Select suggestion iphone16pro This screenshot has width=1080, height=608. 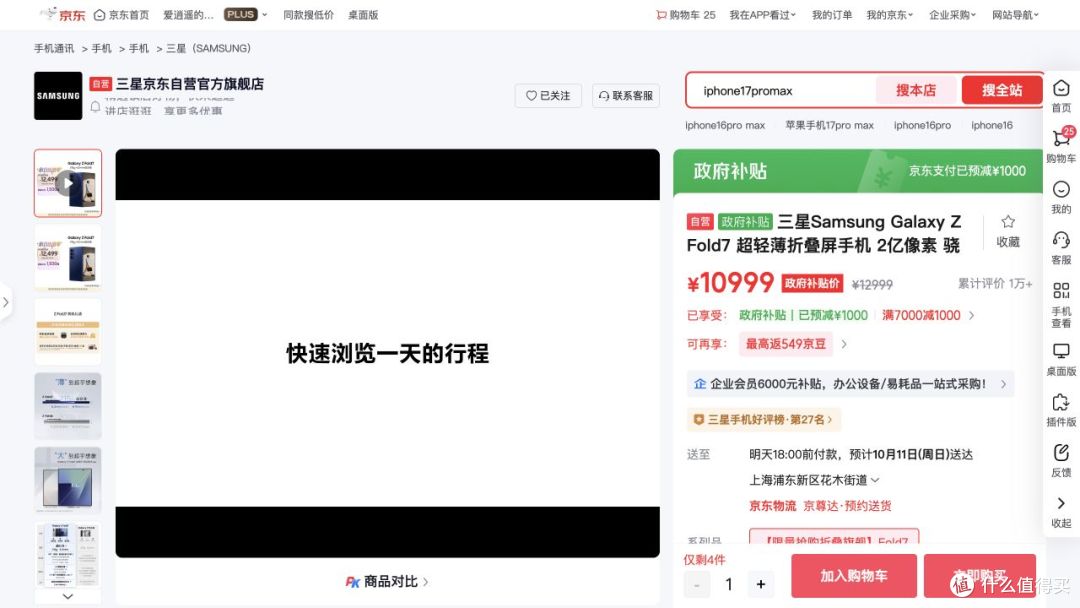point(922,125)
